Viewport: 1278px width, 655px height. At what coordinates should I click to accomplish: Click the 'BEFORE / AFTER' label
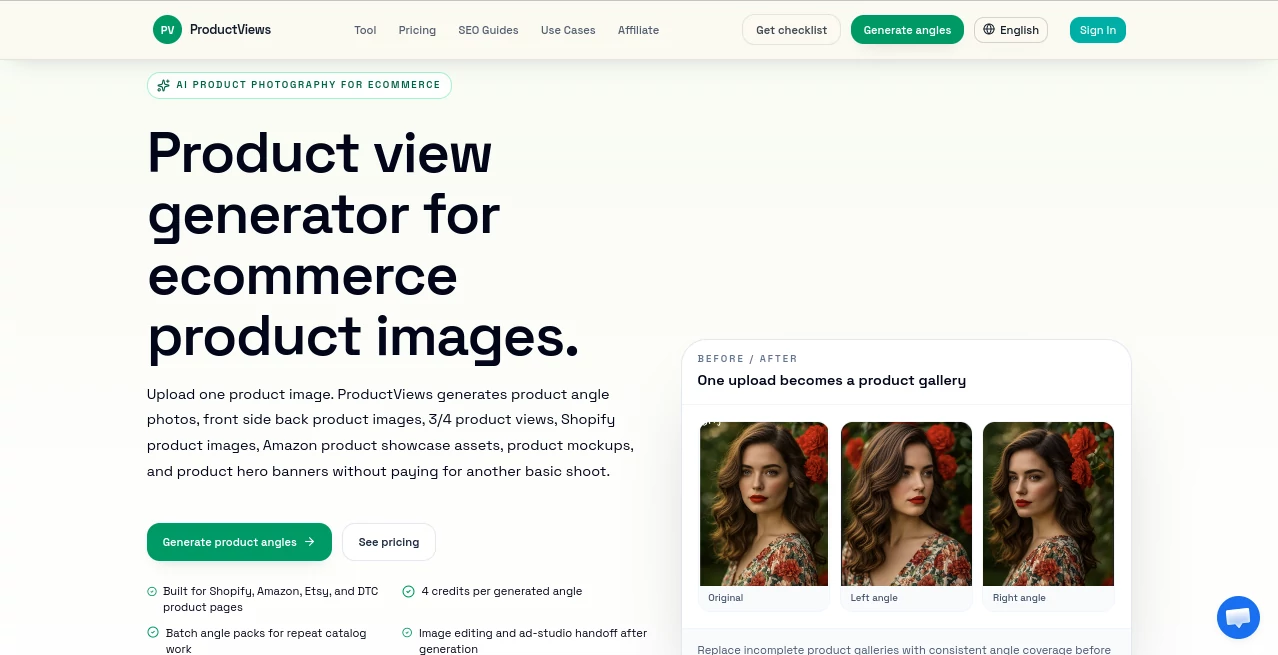pyautogui.click(x=747, y=358)
